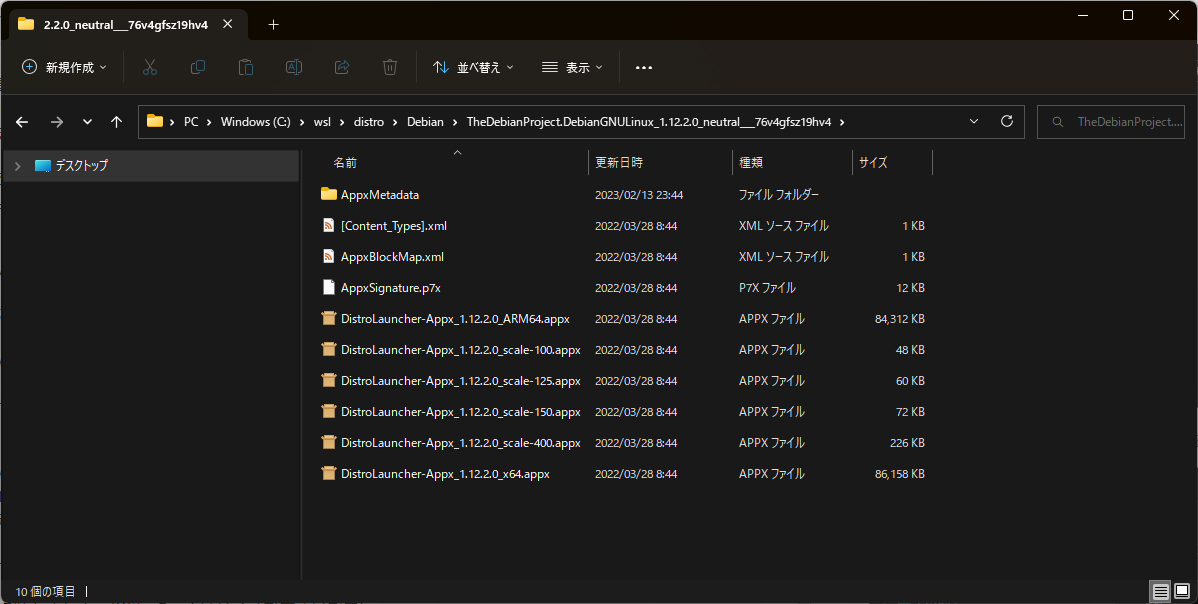1198x604 pixels.
Task: Click distro in the breadcrumb path
Action: click(x=369, y=121)
